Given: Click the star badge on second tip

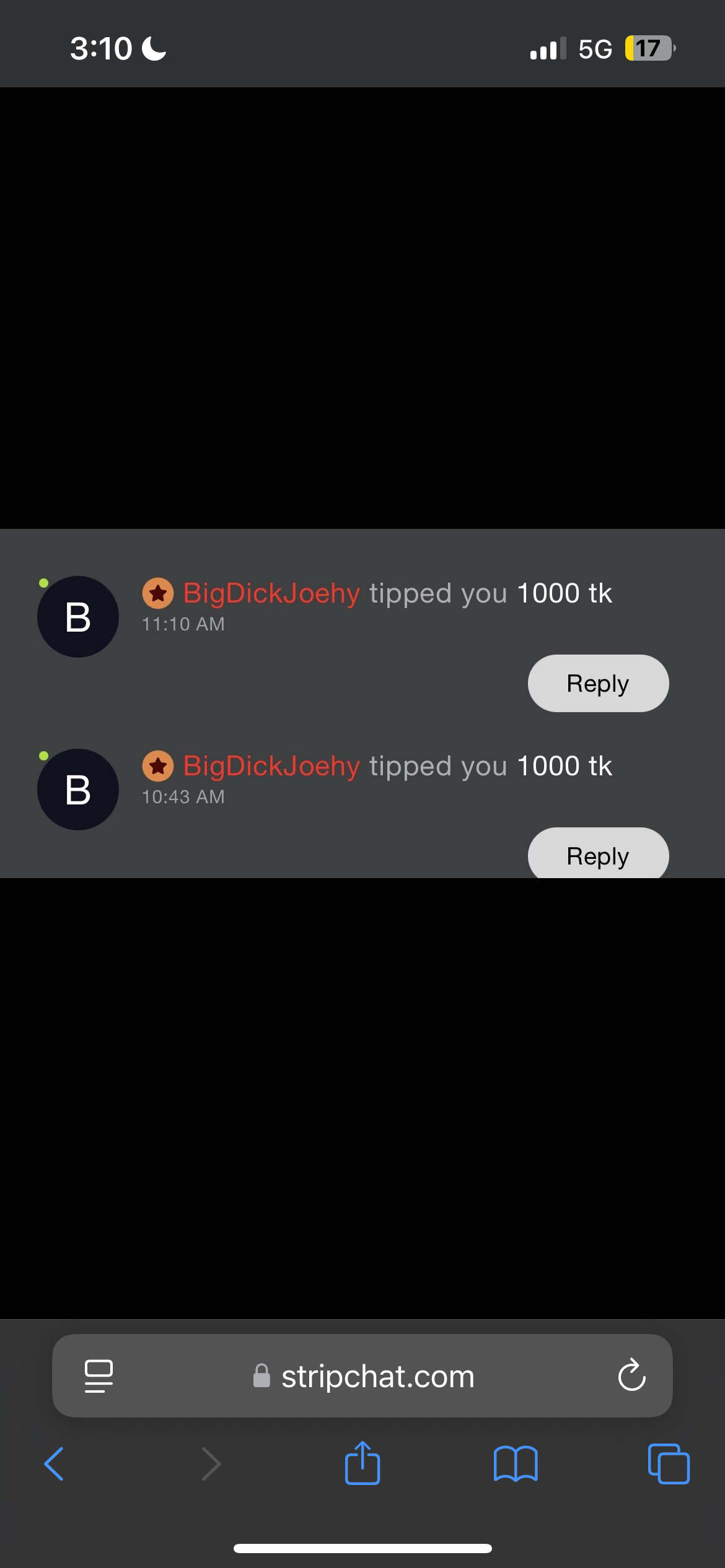Looking at the screenshot, I should click(158, 766).
